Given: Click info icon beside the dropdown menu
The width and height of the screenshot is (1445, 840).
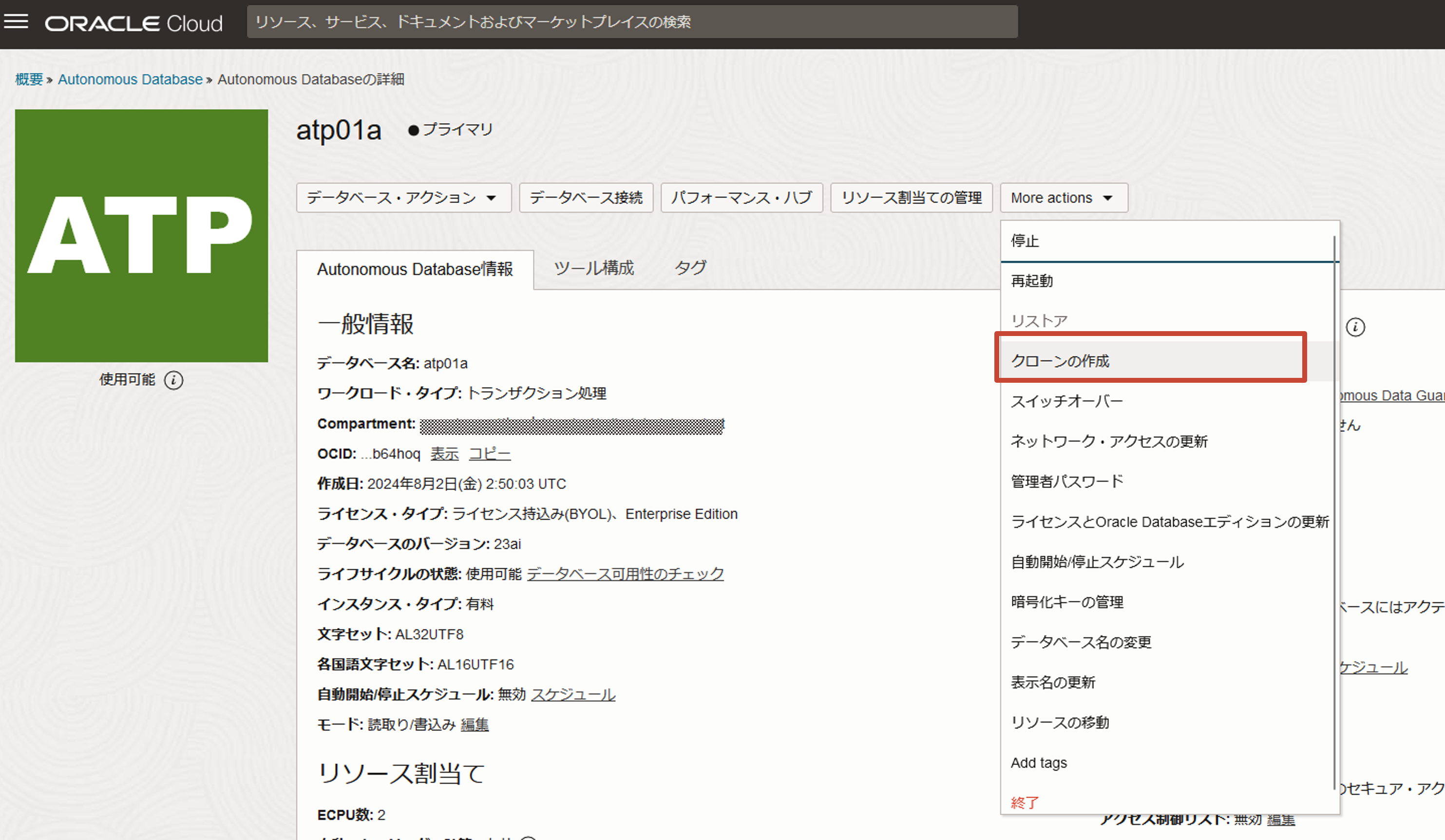Looking at the screenshot, I should (1355, 327).
